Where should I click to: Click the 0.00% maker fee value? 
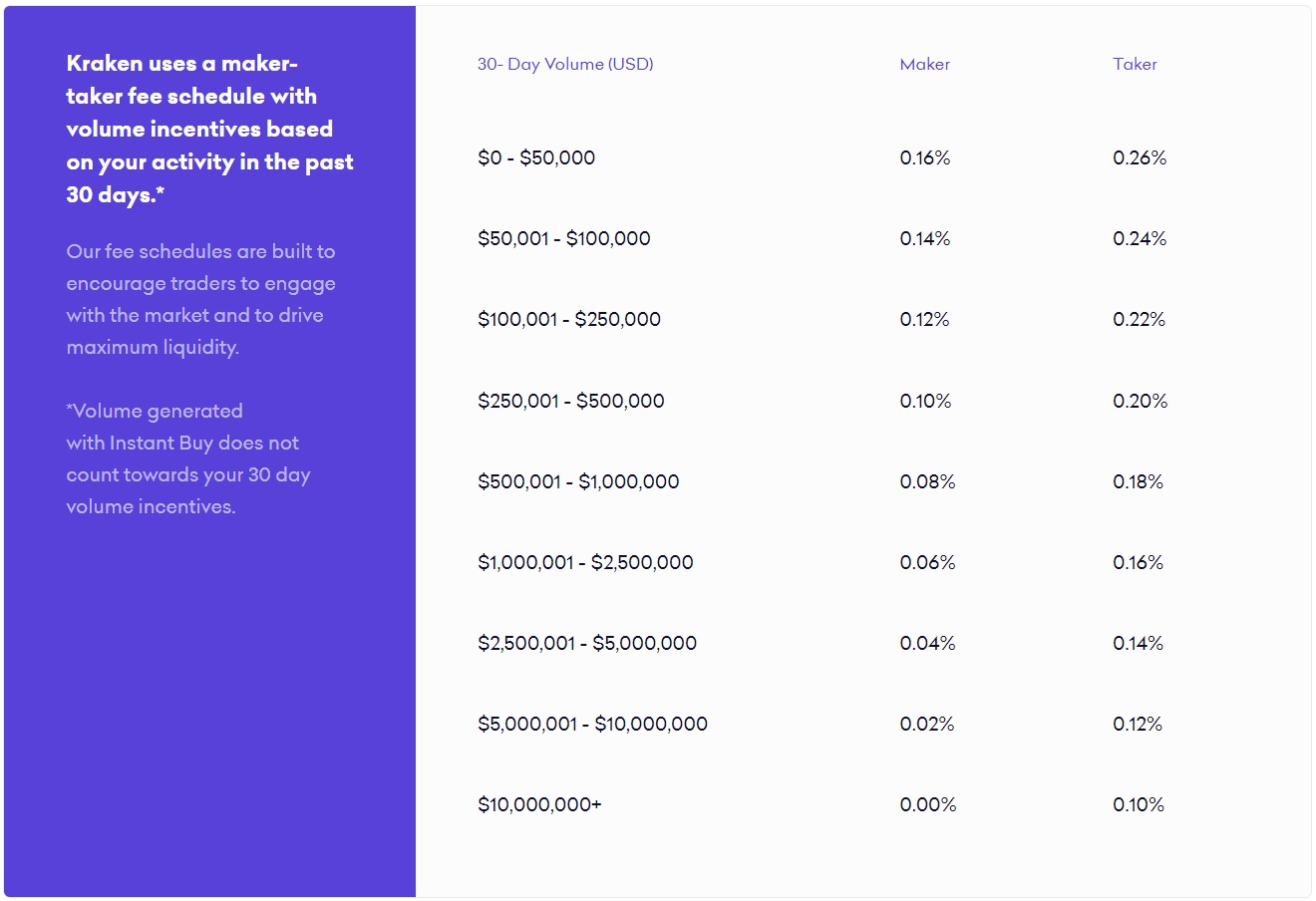[927, 804]
